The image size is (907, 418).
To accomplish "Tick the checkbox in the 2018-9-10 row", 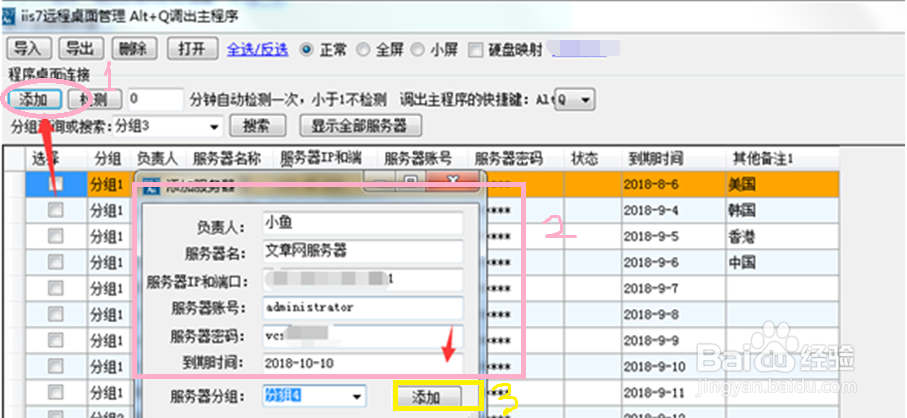I will 56,366.
